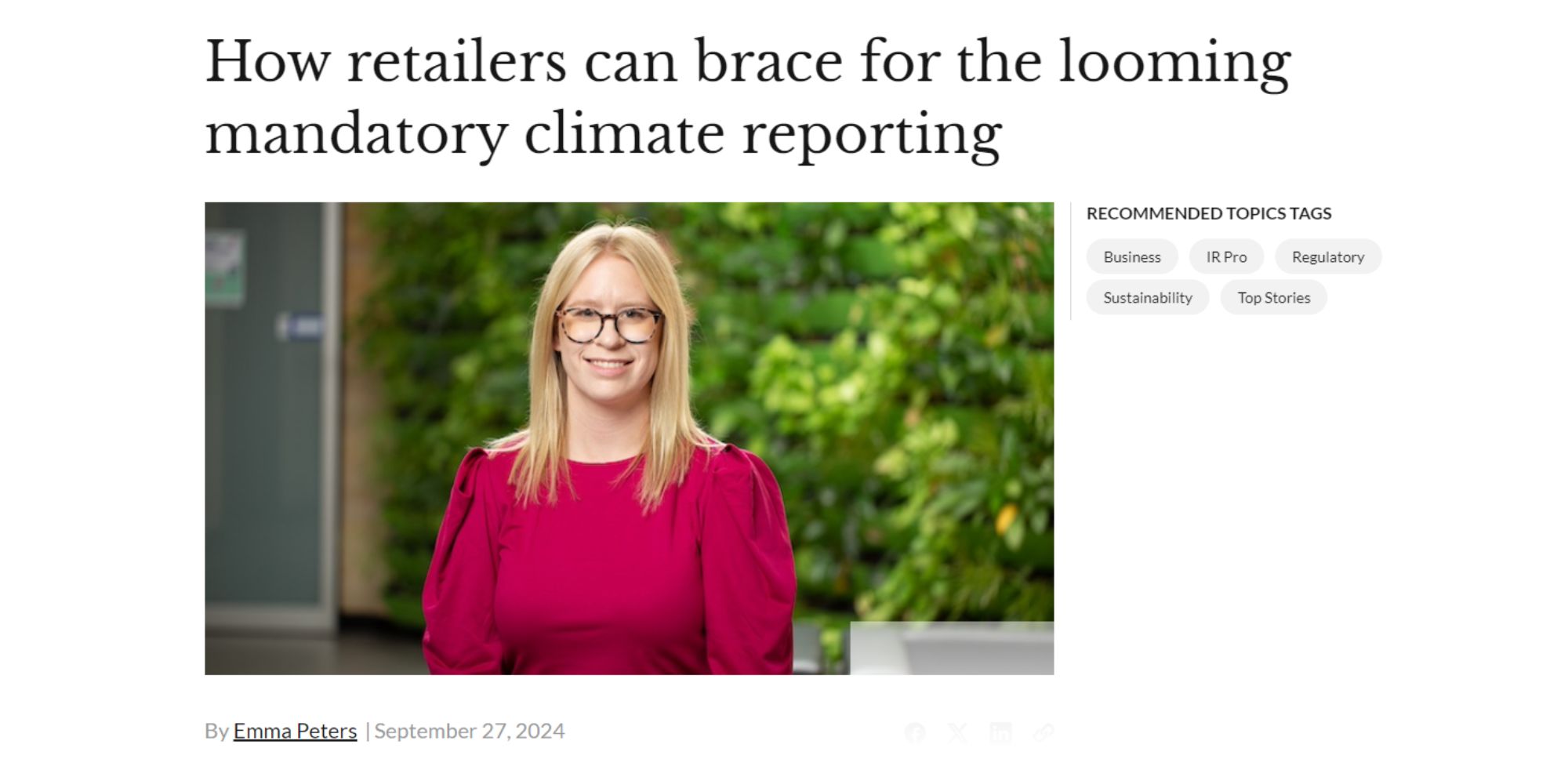Select the IR Pro tag

(x=1226, y=257)
